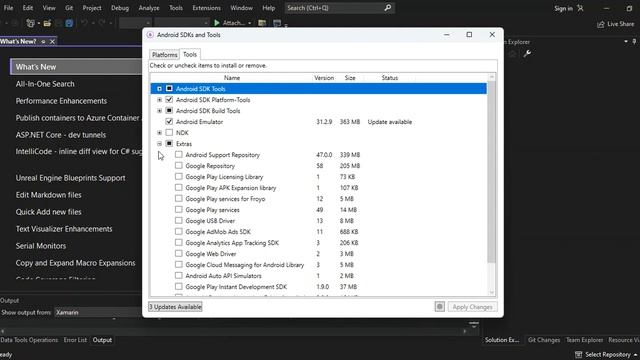Open the Extensions menu

[207, 8]
